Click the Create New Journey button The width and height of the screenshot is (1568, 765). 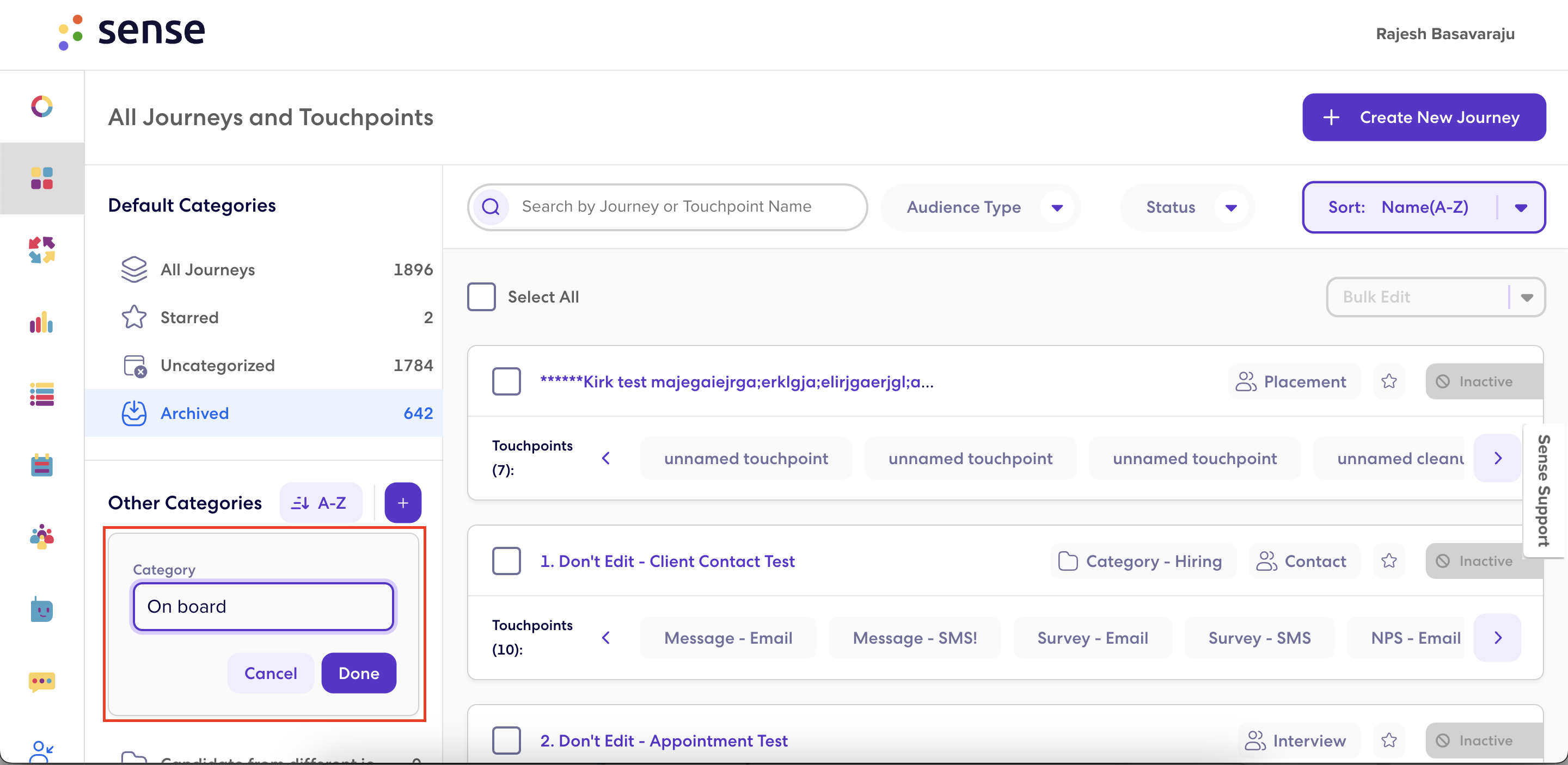coord(1423,118)
